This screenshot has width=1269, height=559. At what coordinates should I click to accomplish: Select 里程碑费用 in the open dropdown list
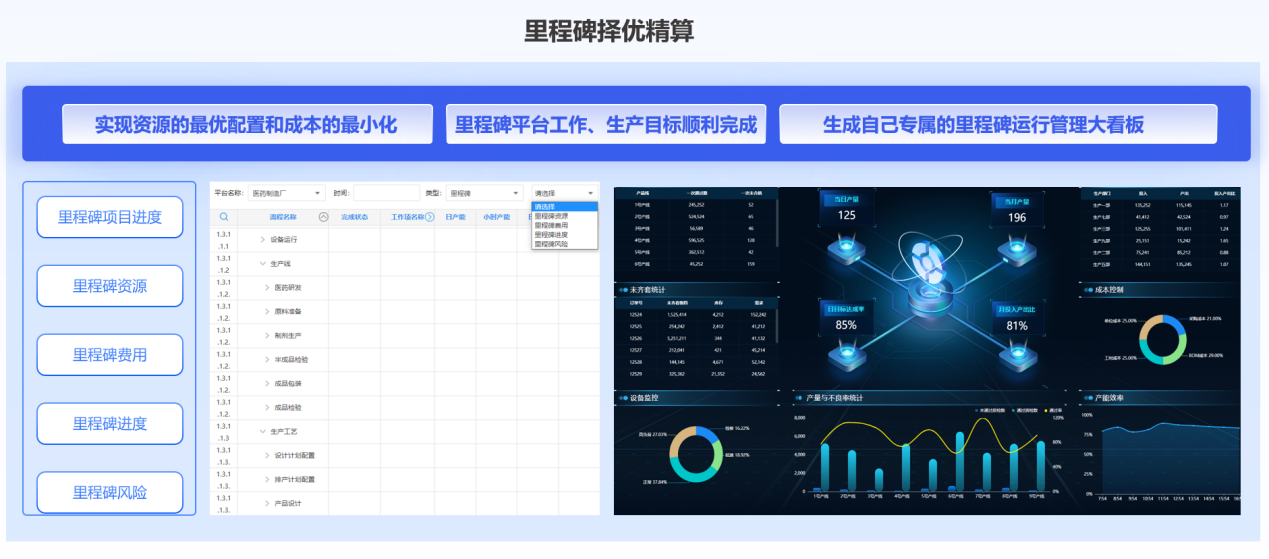(551, 225)
